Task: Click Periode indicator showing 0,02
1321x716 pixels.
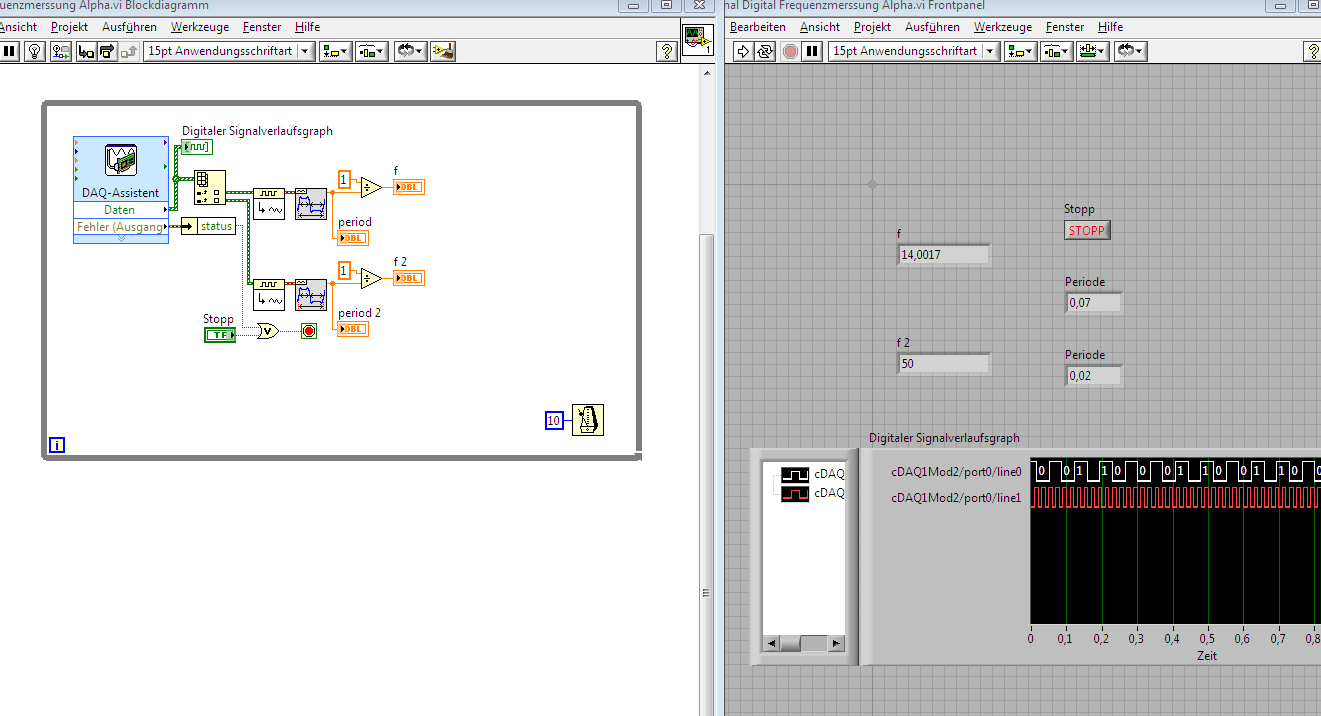Action: (1094, 376)
